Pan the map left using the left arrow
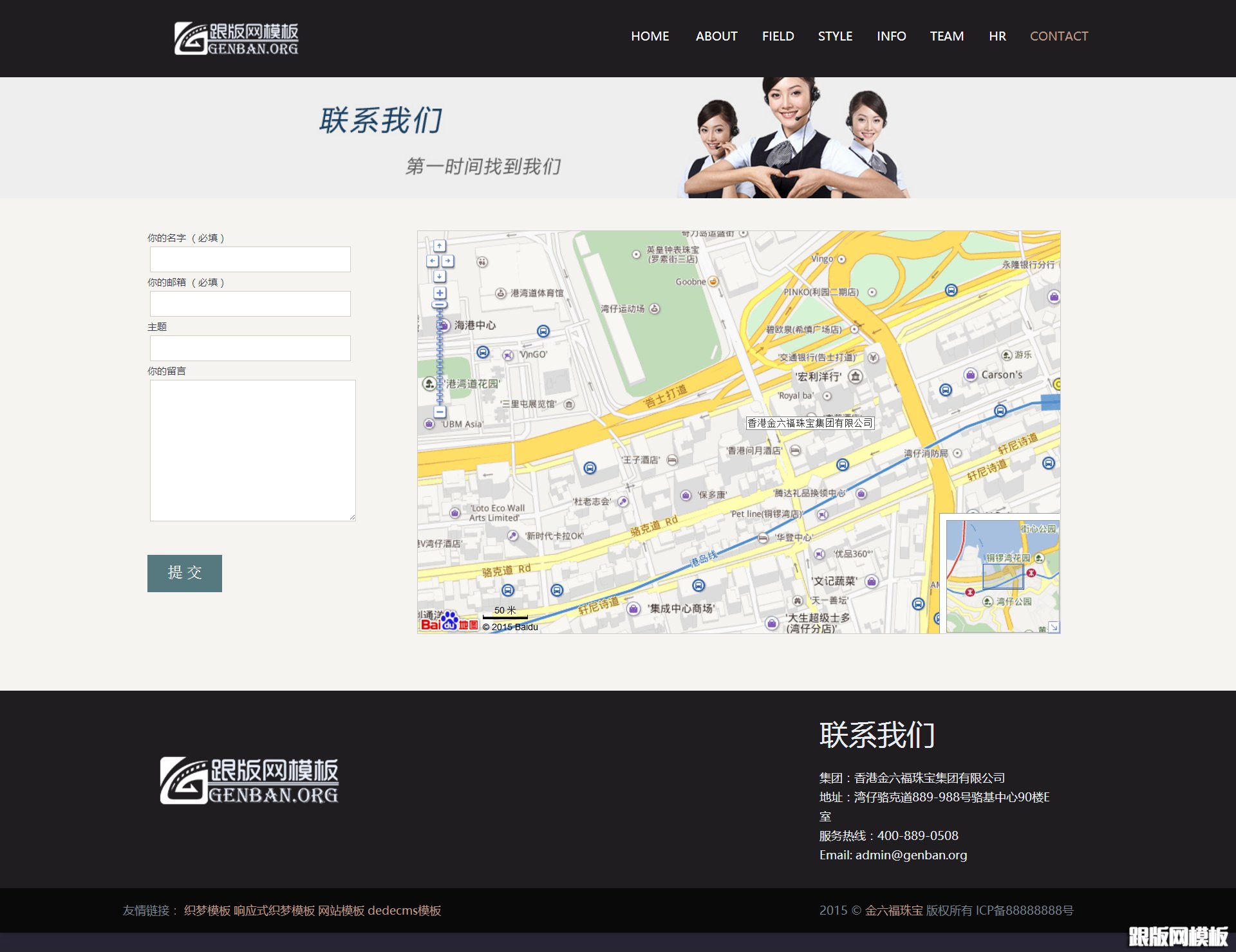 (x=433, y=261)
